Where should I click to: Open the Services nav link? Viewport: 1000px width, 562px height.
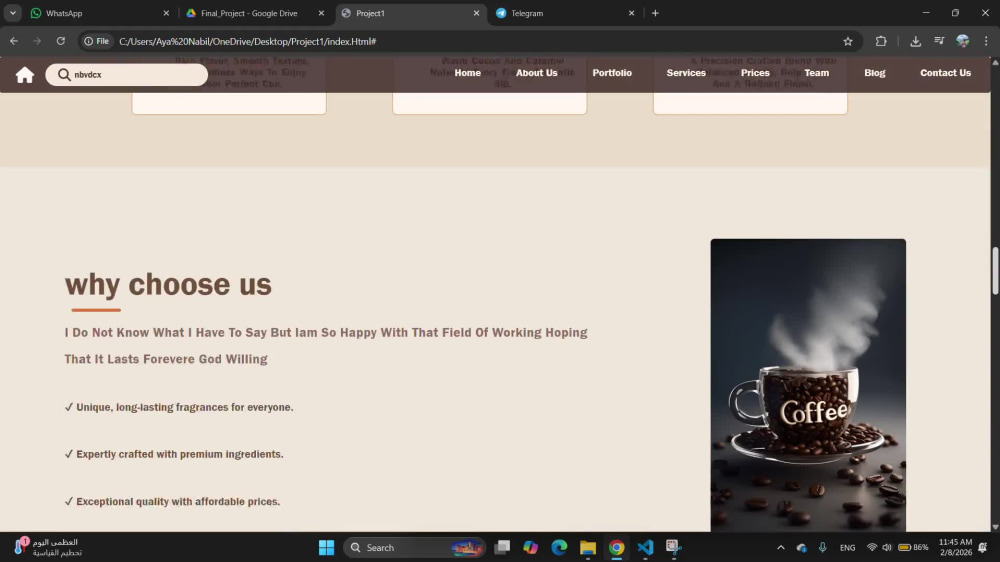click(686, 73)
